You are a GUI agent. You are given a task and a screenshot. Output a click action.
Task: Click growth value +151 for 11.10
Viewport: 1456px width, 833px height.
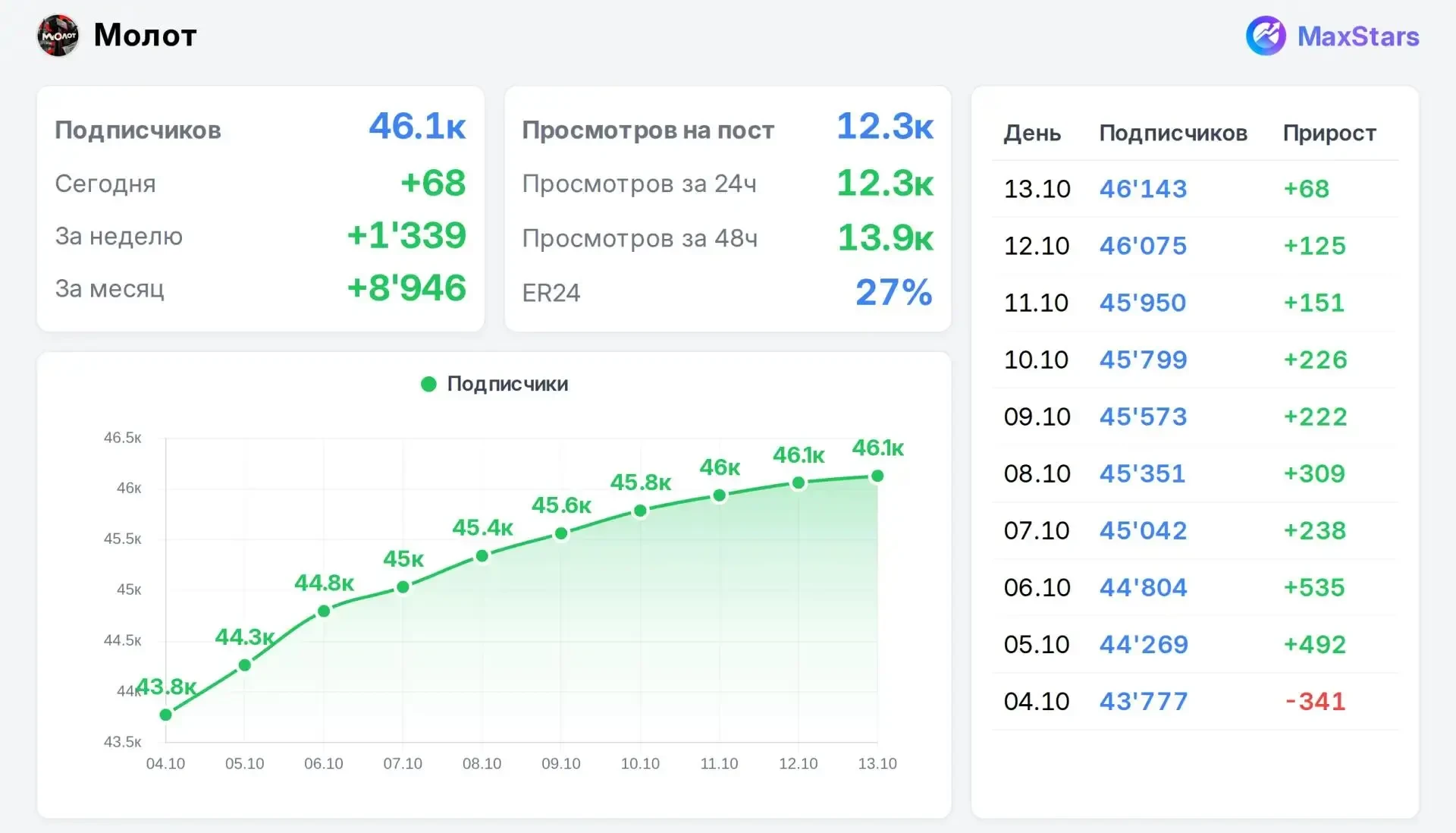pyautogui.click(x=1313, y=302)
